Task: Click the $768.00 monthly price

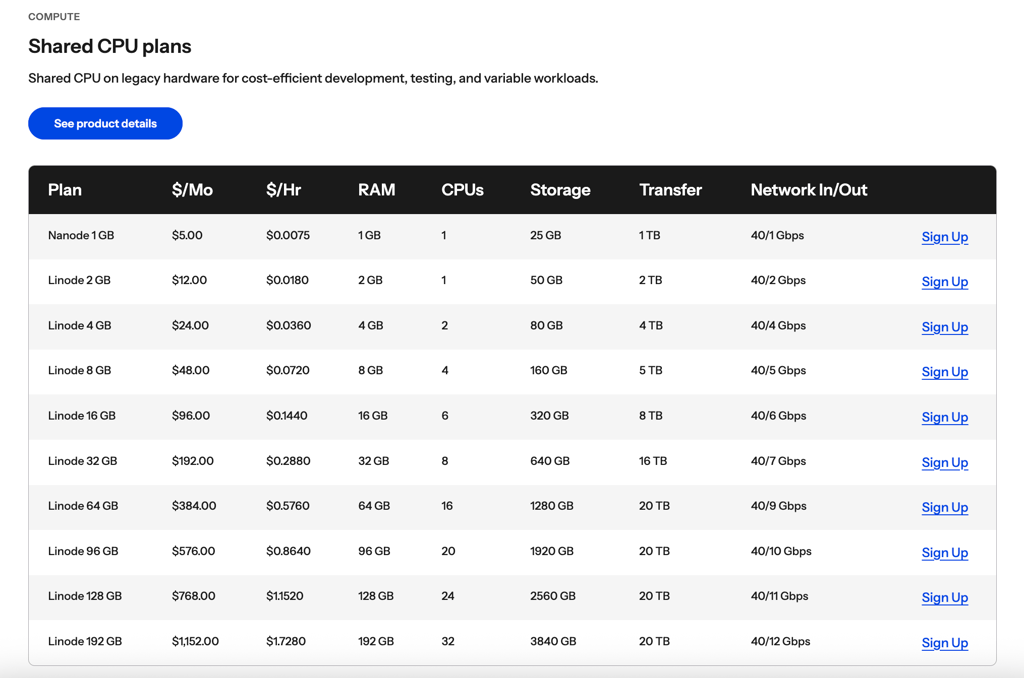Action: pyautogui.click(x=193, y=596)
